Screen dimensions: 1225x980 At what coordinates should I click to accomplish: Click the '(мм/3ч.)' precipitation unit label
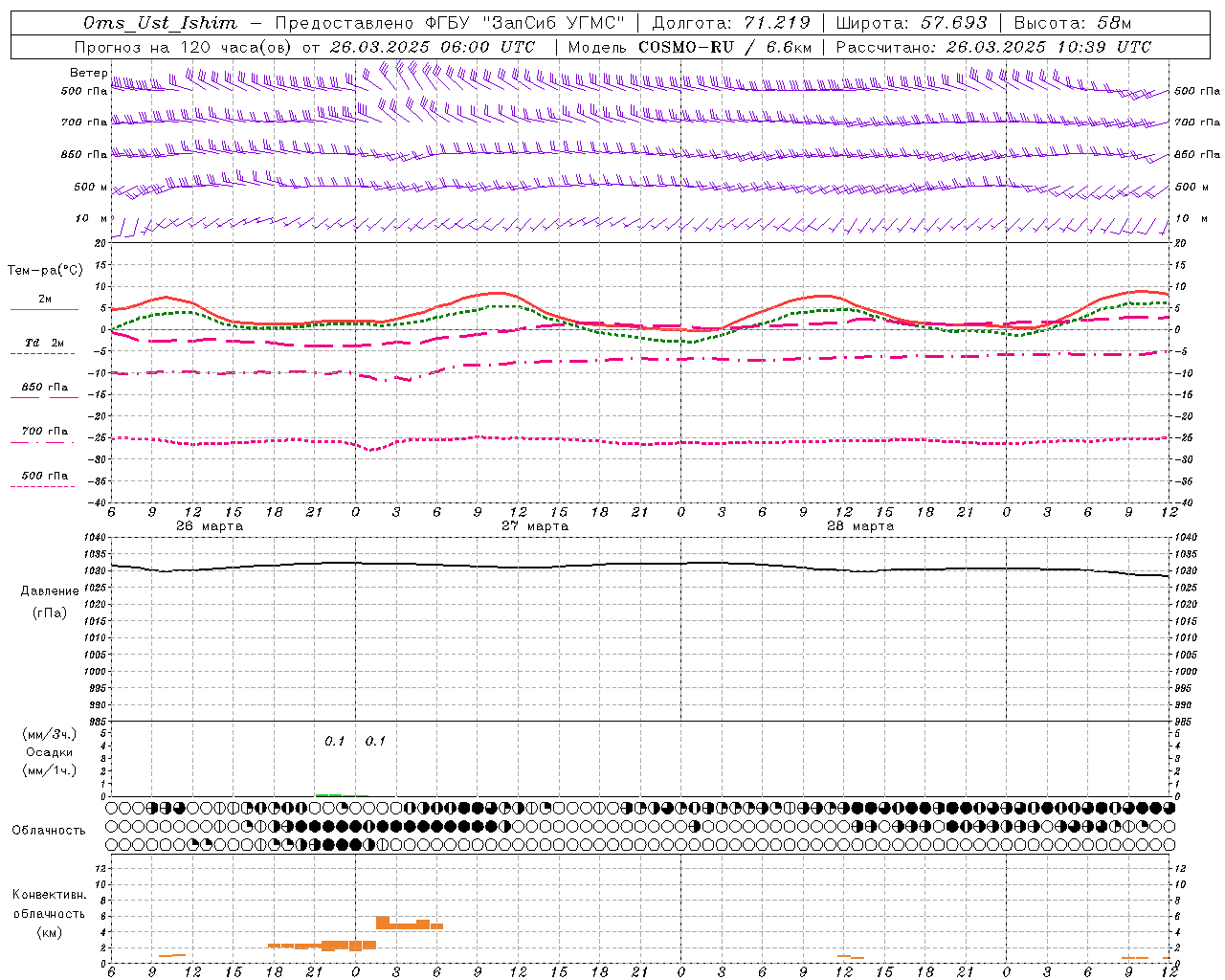click(49, 735)
